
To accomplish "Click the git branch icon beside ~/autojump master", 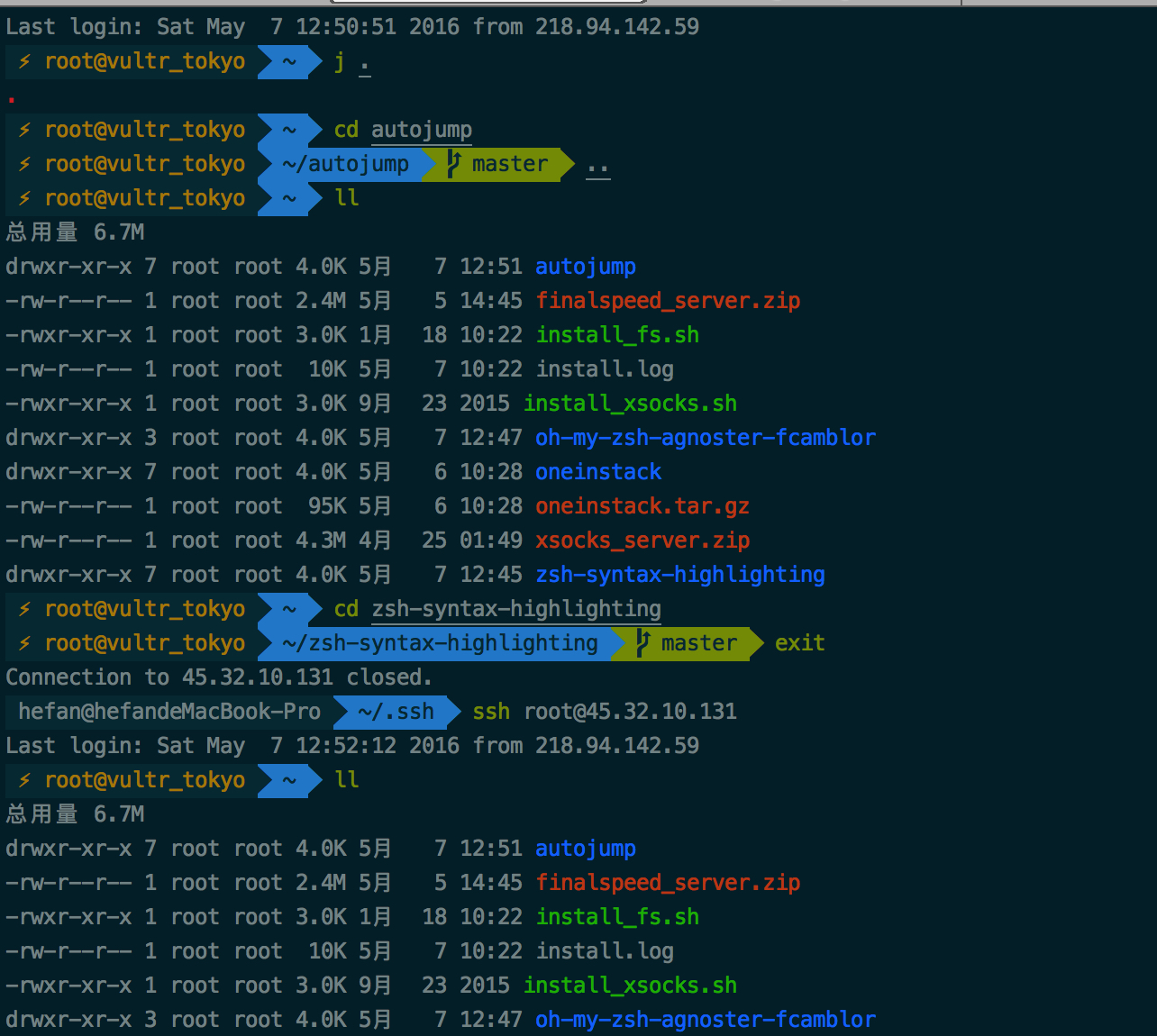I will click(453, 164).
